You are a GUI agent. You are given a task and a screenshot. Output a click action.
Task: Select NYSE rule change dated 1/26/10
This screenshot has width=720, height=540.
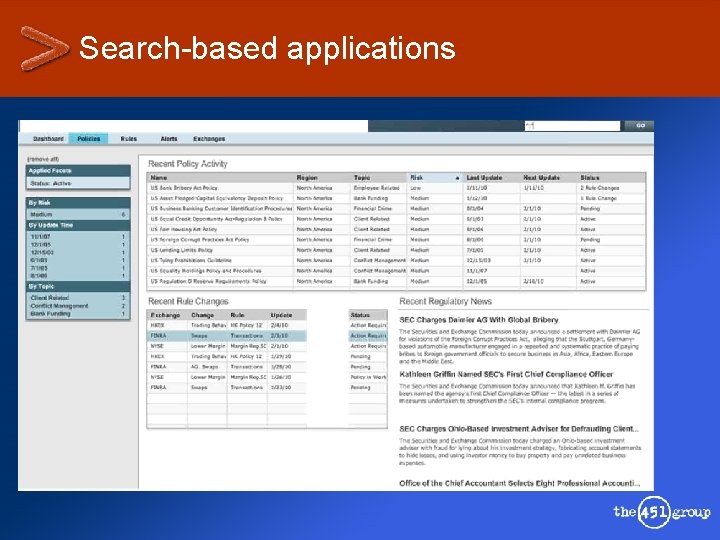coord(267,377)
